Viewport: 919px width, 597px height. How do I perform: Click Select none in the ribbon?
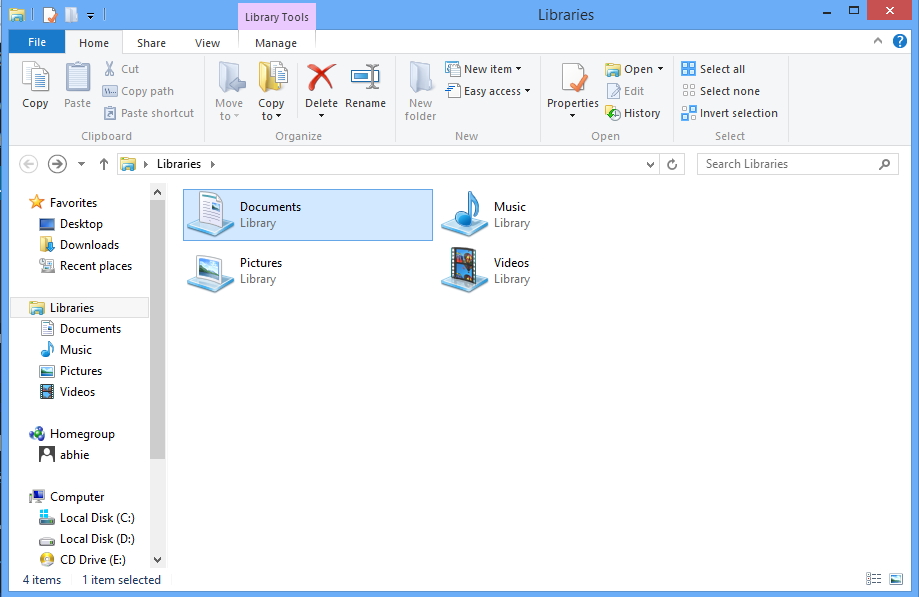coord(720,91)
